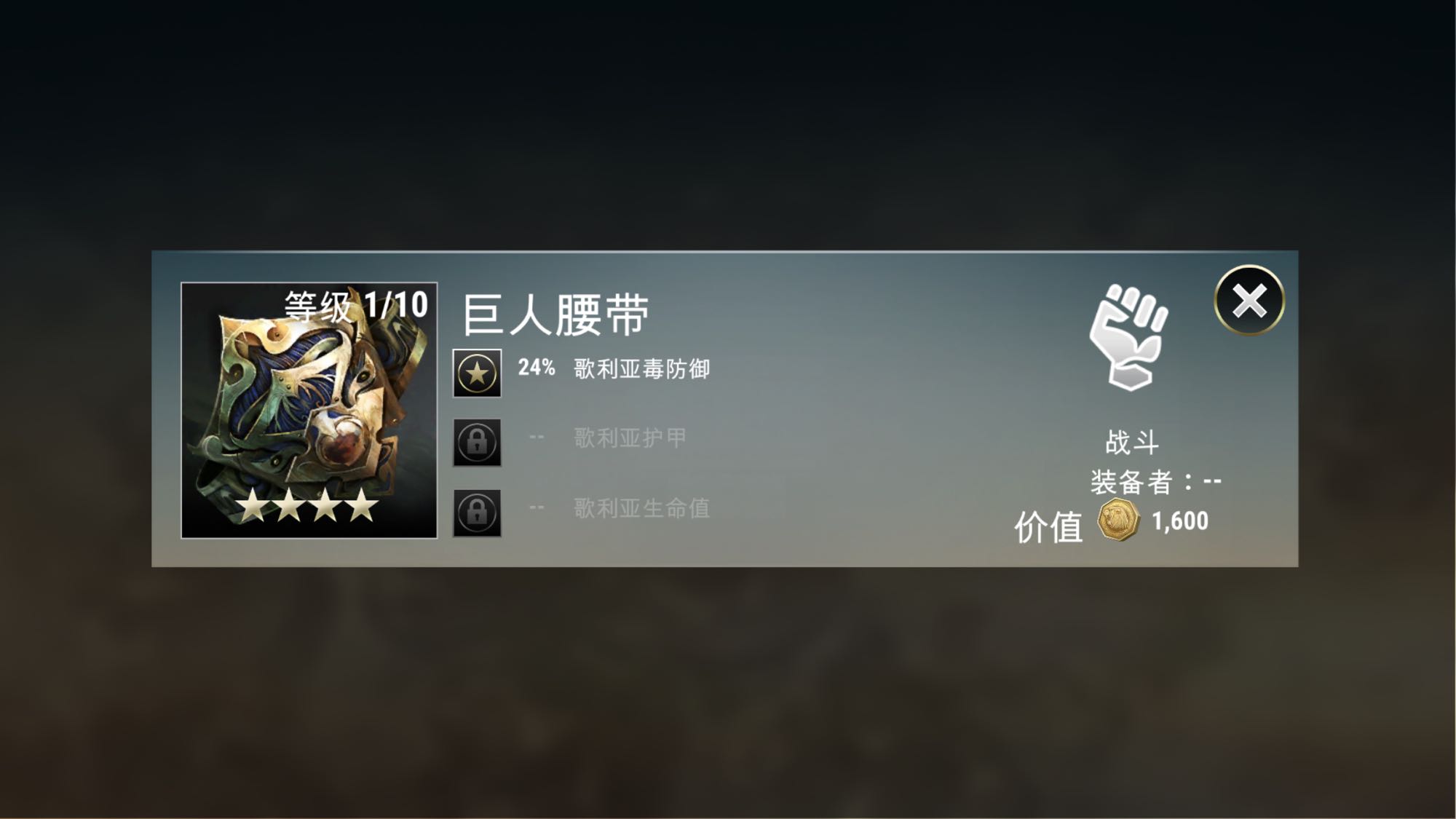Tap the dashes next to 歌利亚护甲

pos(537,437)
